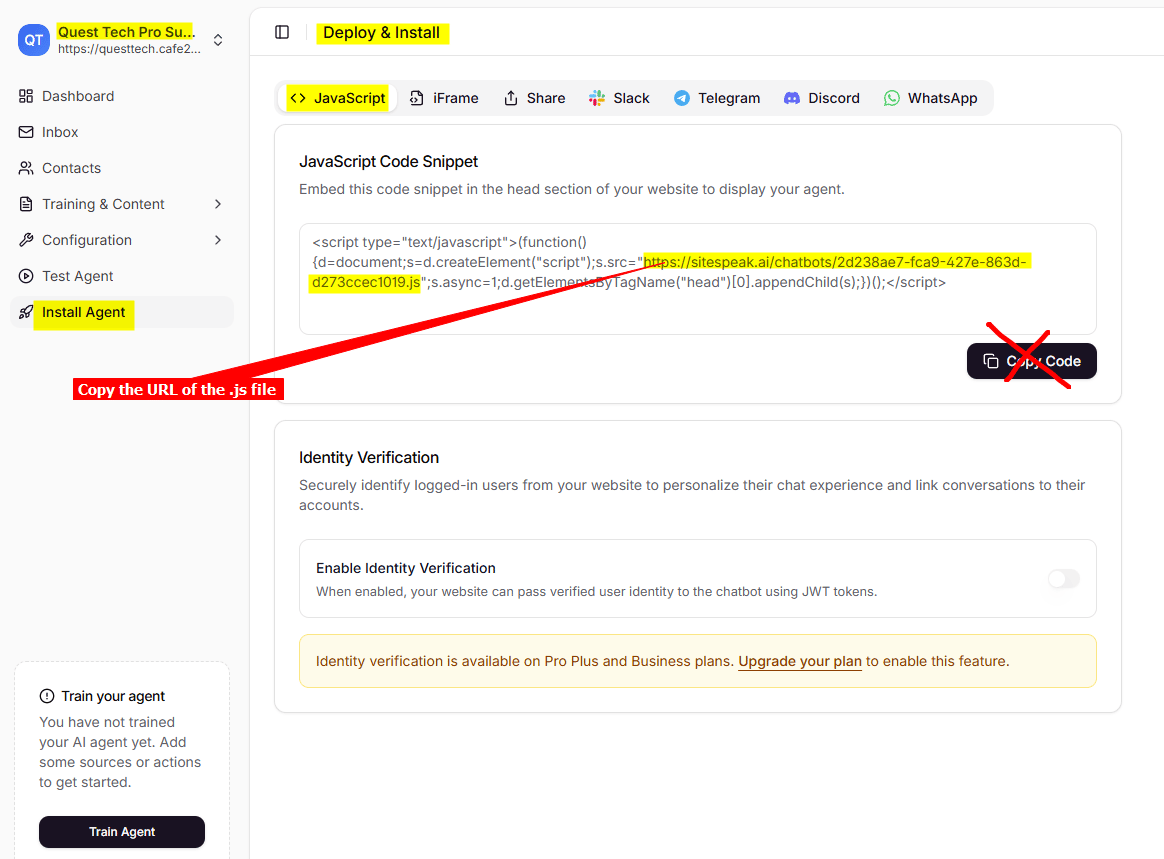Image resolution: width=1164 pixels, height=859 pixels.
Task: Open the Contacts page
Action: click(x=122, y=168)
